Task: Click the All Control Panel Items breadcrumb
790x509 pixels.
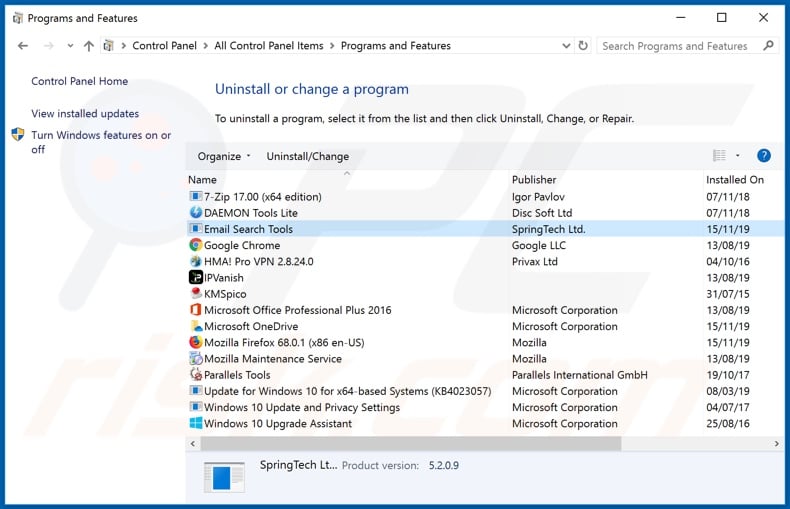Action: [269, 46]
